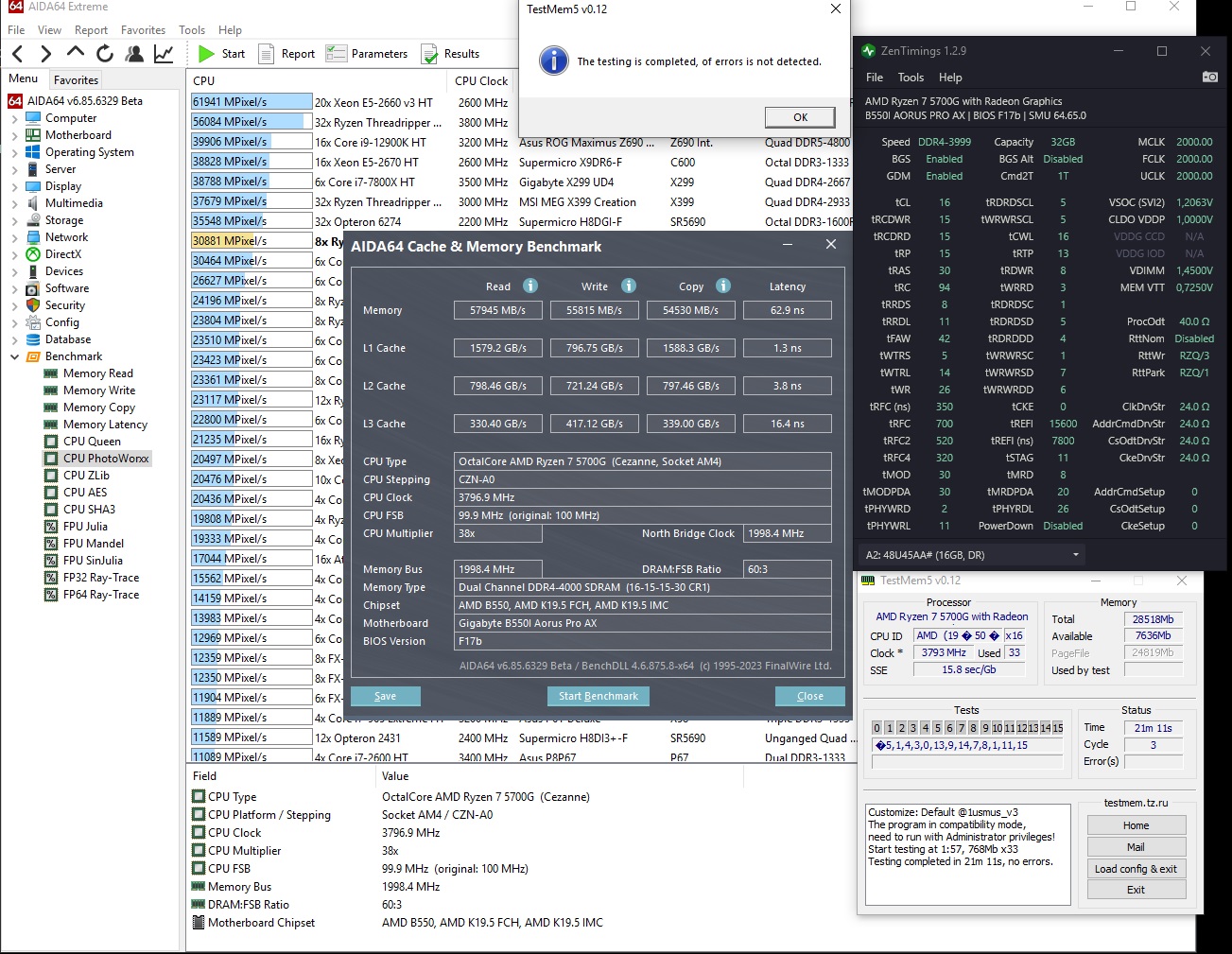1232x954 pixels.
Task: Go back with the AIDA64 back arrow
Action: [x=19, y=54]
